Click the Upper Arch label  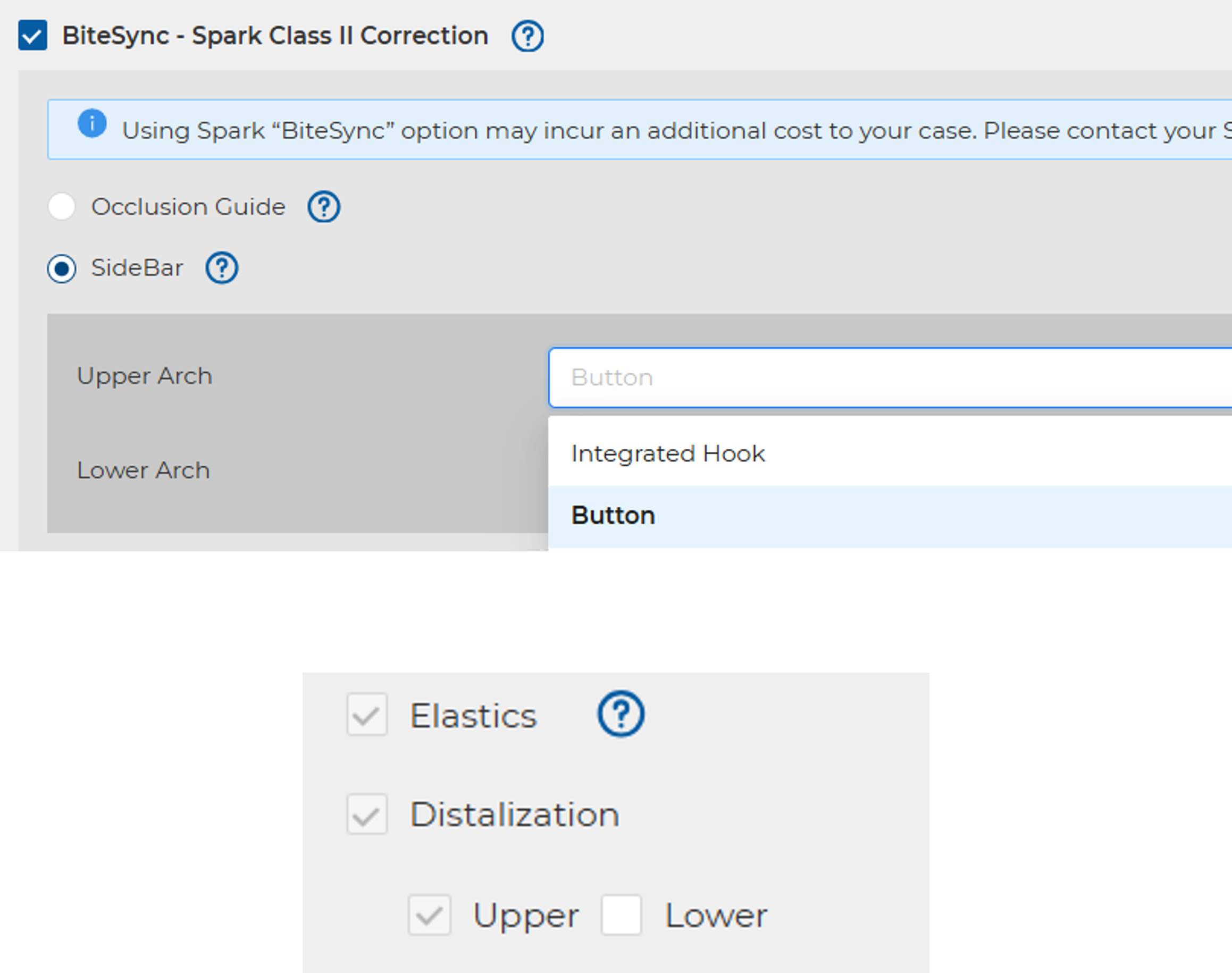pyautogui.click(x=144, y=376)
